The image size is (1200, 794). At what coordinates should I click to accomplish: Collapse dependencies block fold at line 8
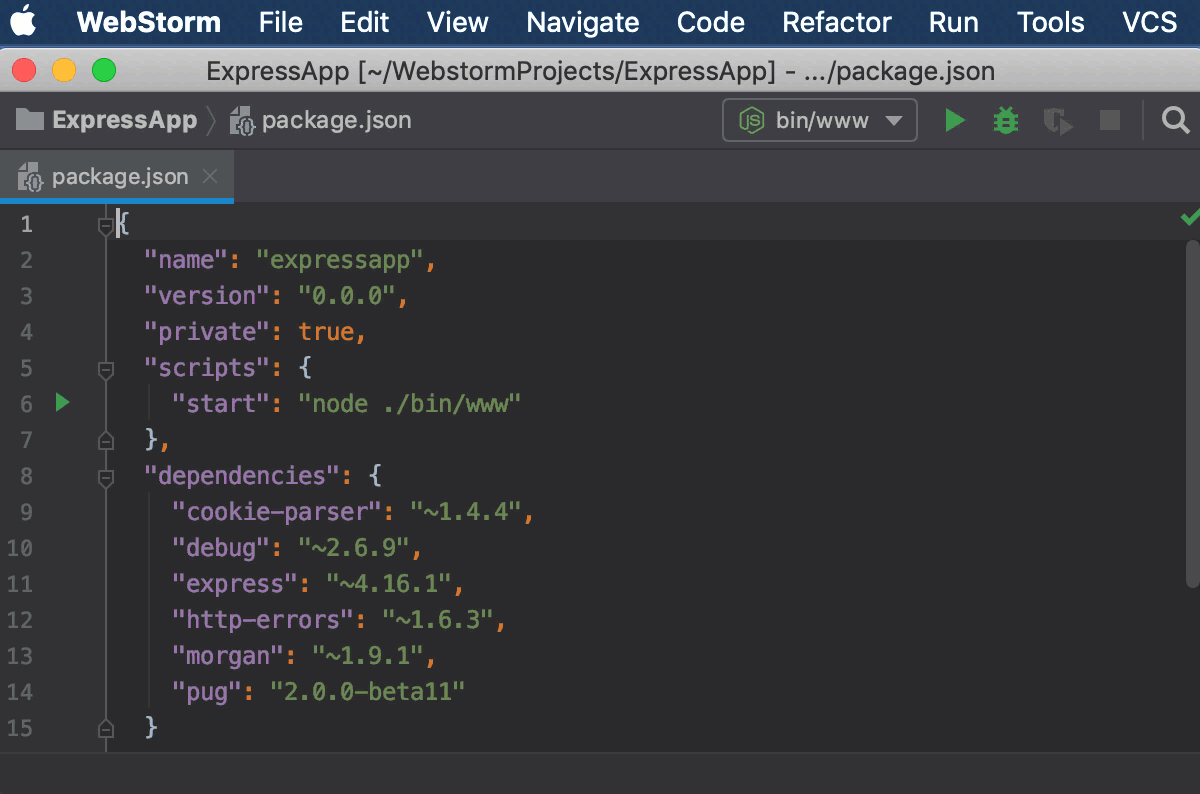click(x=106, y=478)
